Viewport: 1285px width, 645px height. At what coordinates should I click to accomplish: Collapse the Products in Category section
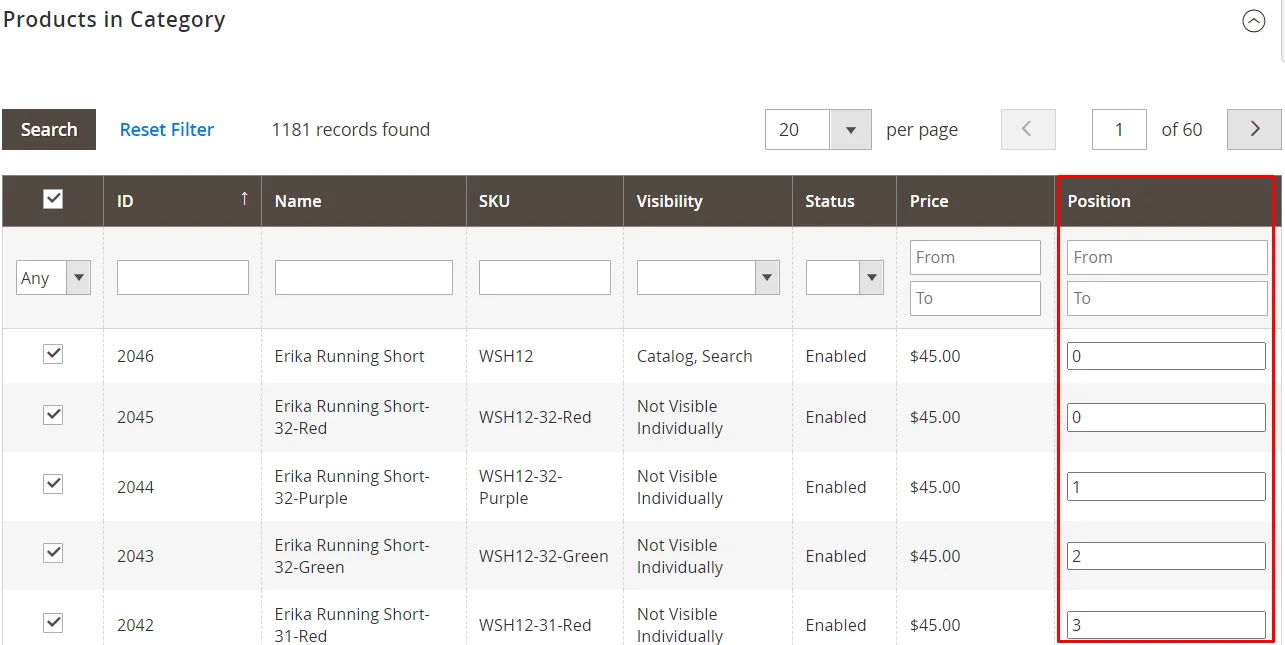click(1253, 21)
